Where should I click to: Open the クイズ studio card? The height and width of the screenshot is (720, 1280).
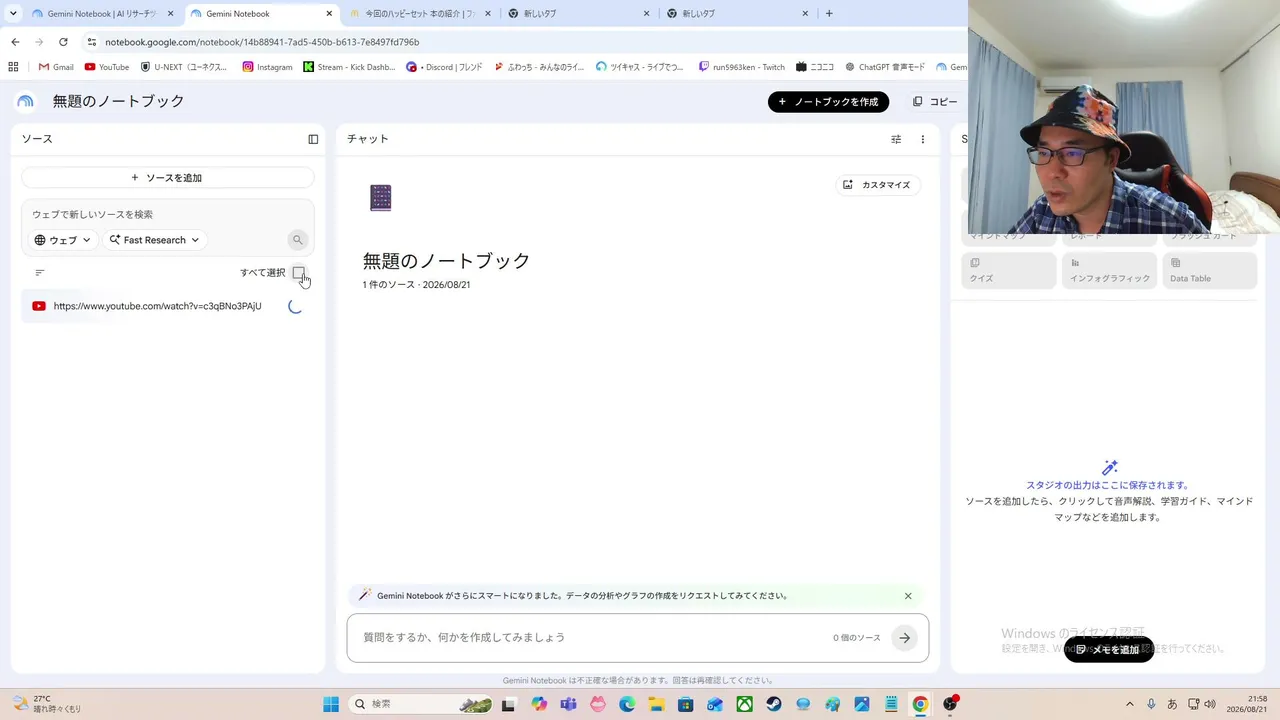tap(1008, 271)
